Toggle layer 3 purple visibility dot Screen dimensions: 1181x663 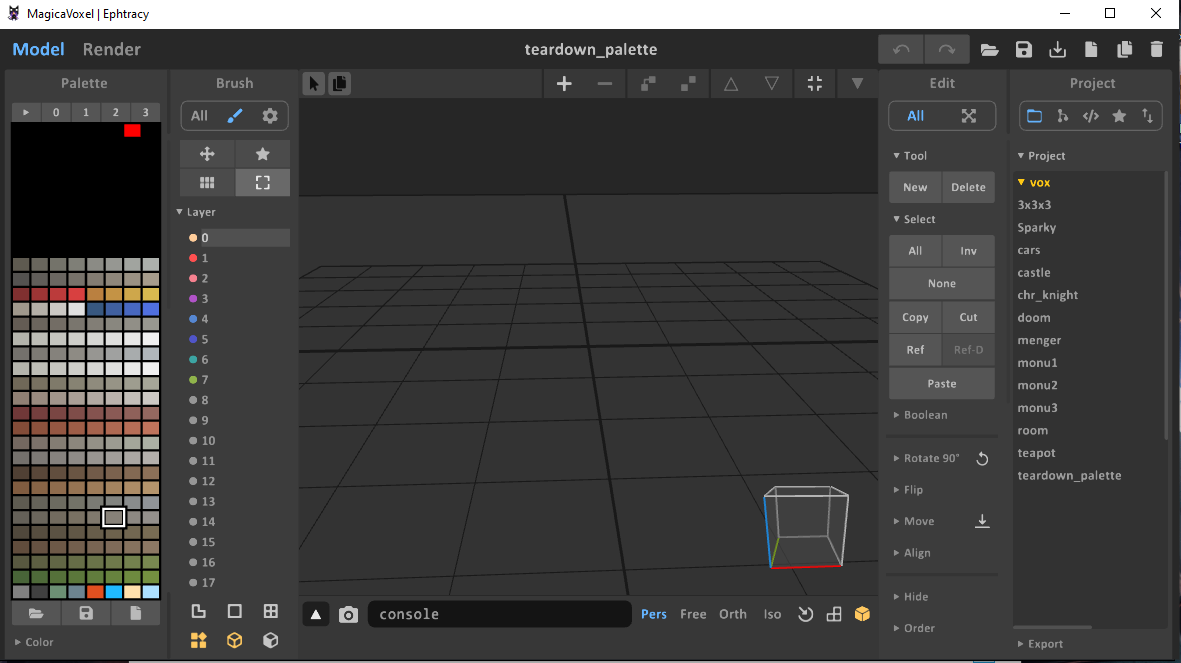coord(193,299)
